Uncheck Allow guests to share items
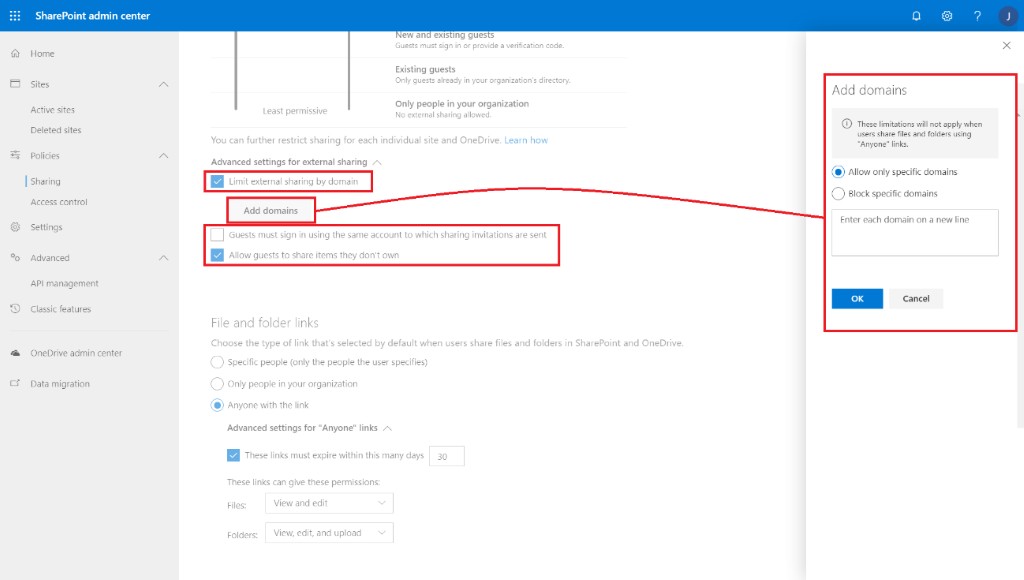1024x580 pixels. click(217, 255)
